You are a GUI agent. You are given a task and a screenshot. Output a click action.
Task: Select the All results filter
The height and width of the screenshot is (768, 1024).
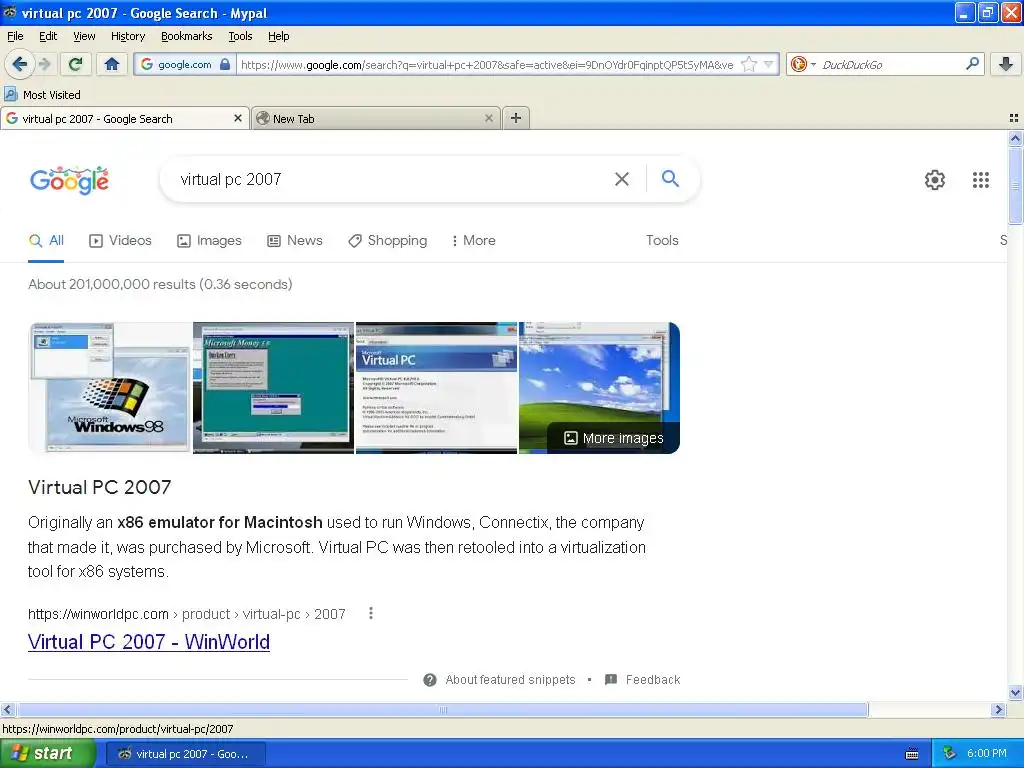pyautogui.click(x=46, y=240)
